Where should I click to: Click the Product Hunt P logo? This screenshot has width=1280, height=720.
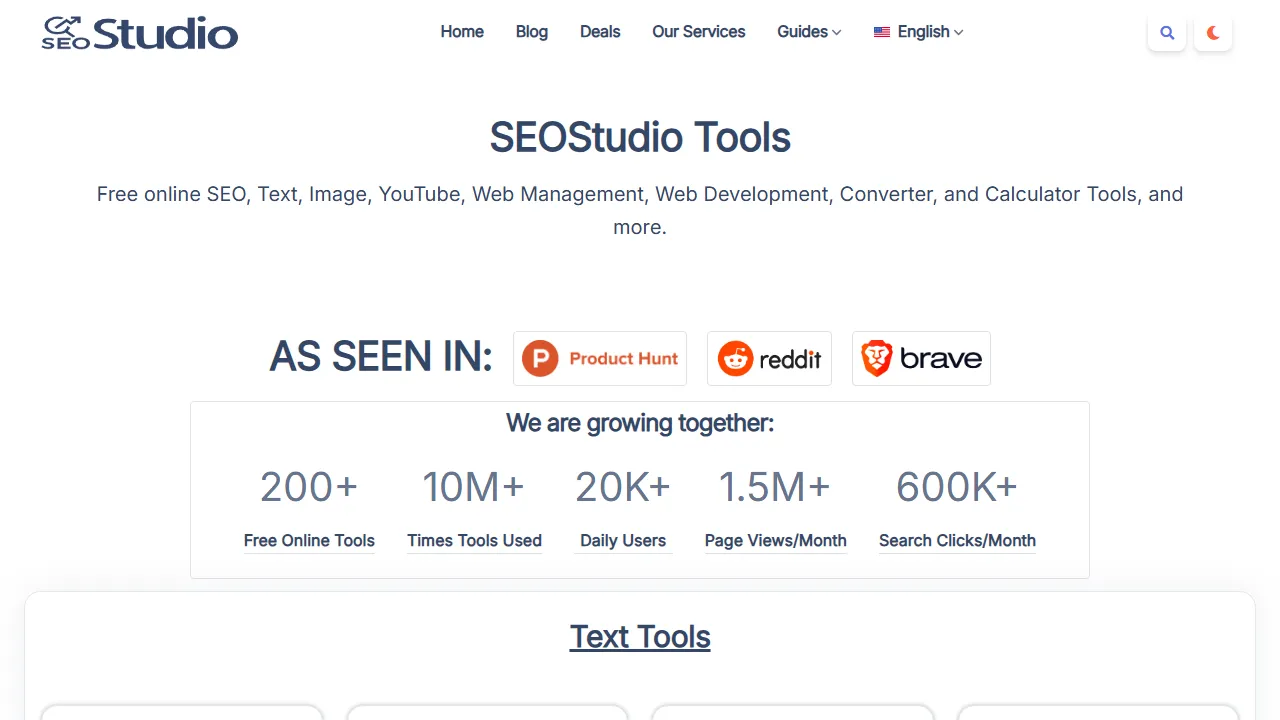[539, 358]
